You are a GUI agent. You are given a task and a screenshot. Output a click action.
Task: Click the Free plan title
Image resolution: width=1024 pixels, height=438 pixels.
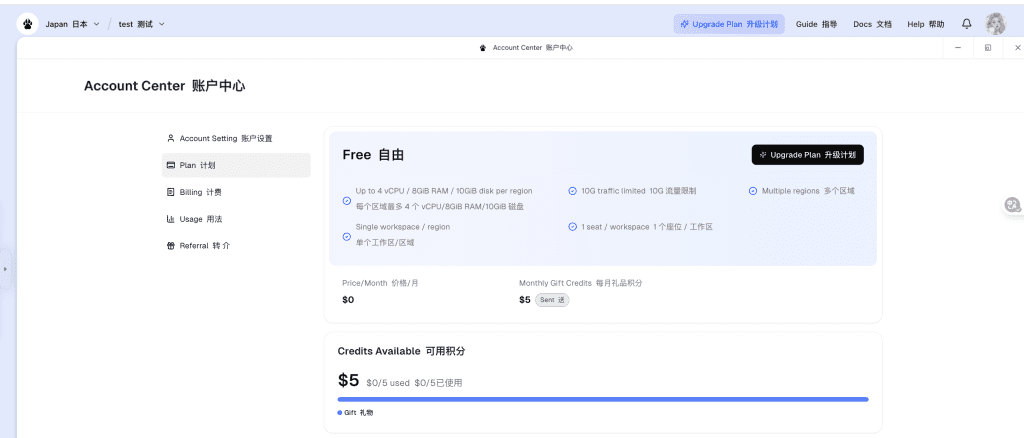(x=373, y=155)
